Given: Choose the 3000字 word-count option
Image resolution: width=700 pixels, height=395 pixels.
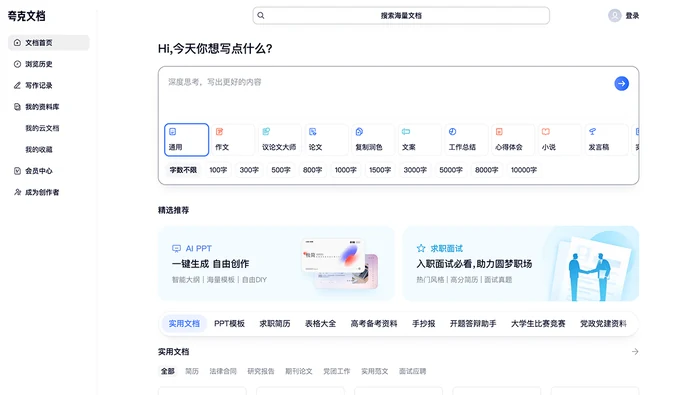Looking at the screenshot, I should coord(415,170).
